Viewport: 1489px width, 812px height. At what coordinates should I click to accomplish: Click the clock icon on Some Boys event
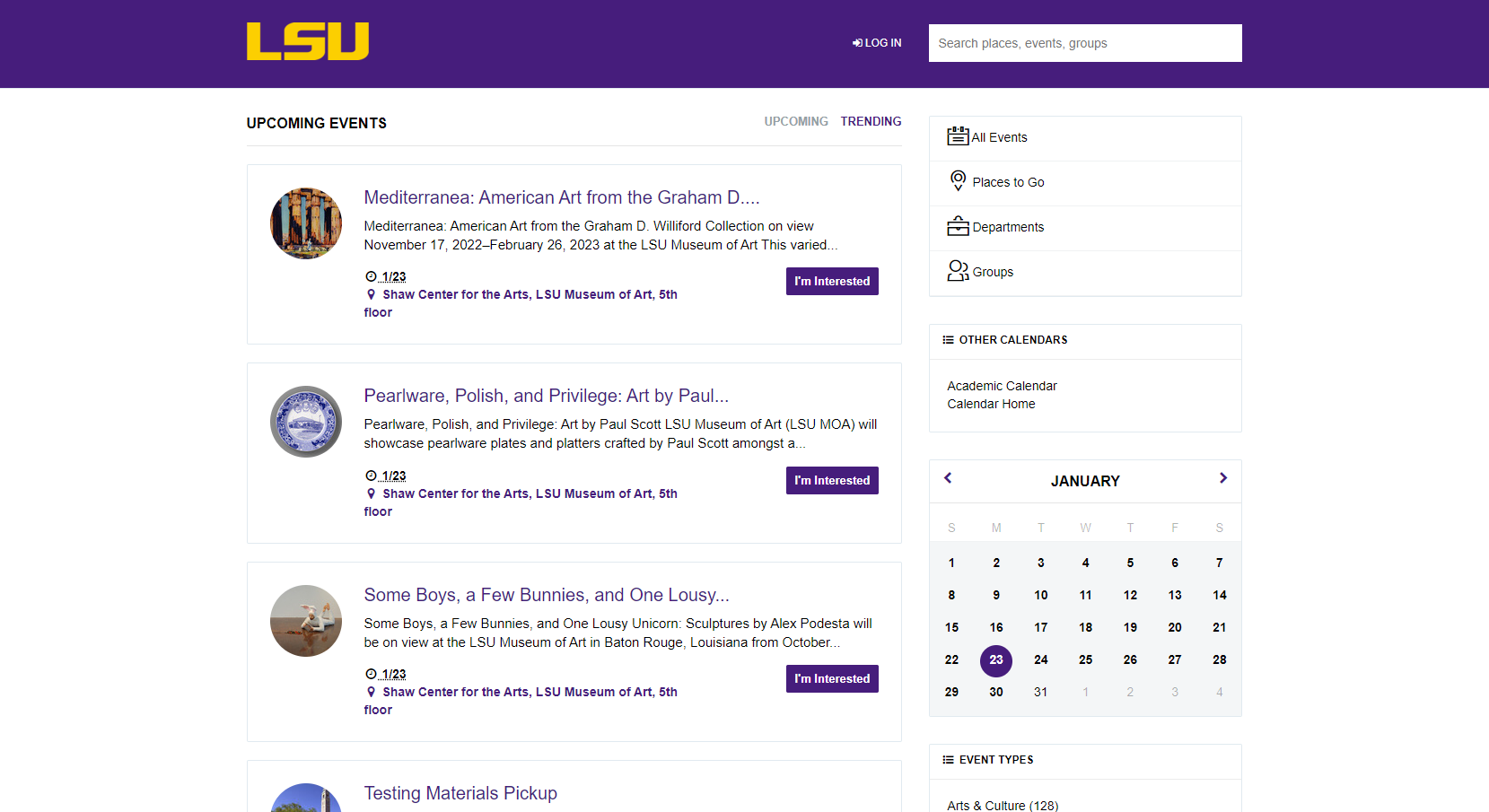pyautogui.click(x=371, y=674)
